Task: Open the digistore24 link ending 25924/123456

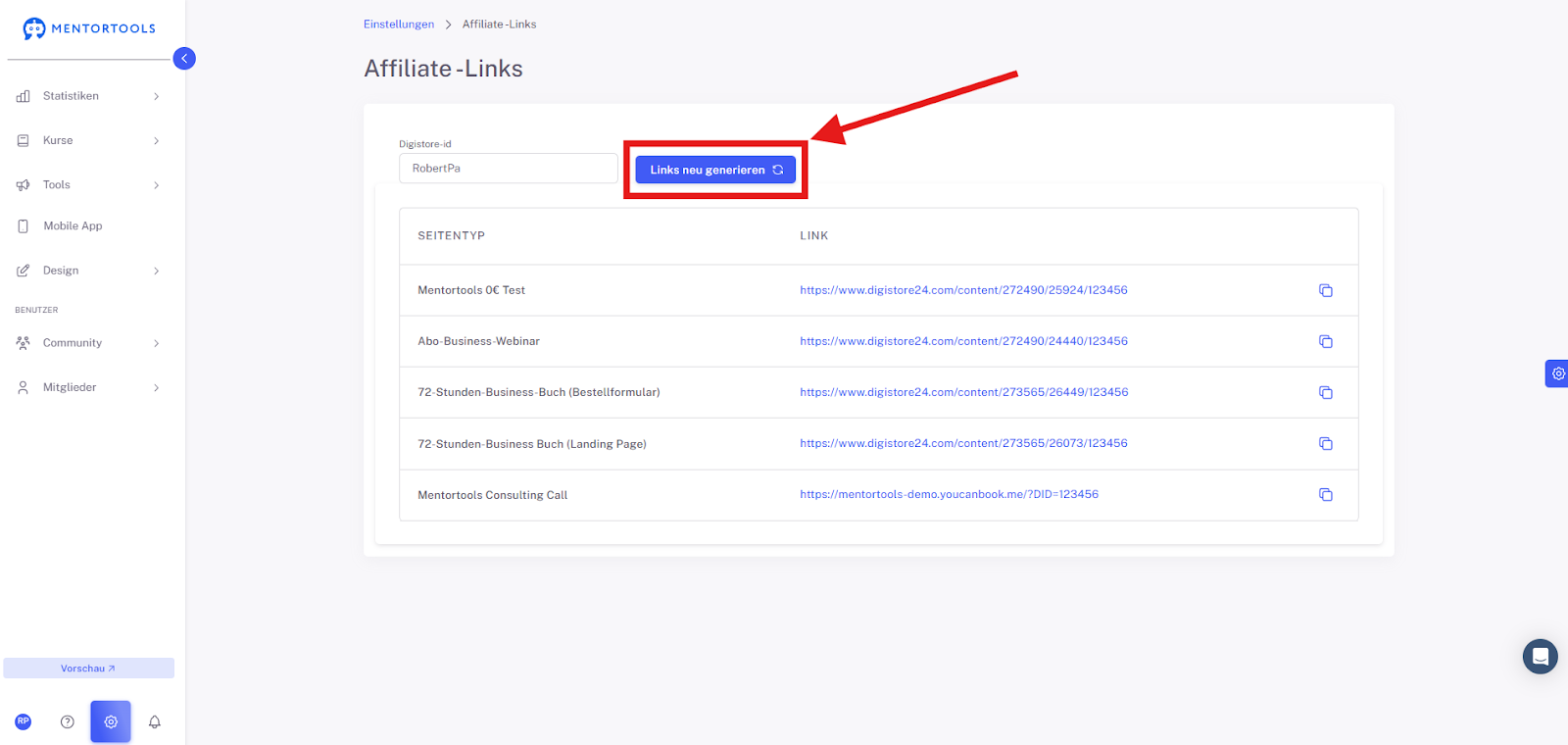Action: (x=963, y=290)
